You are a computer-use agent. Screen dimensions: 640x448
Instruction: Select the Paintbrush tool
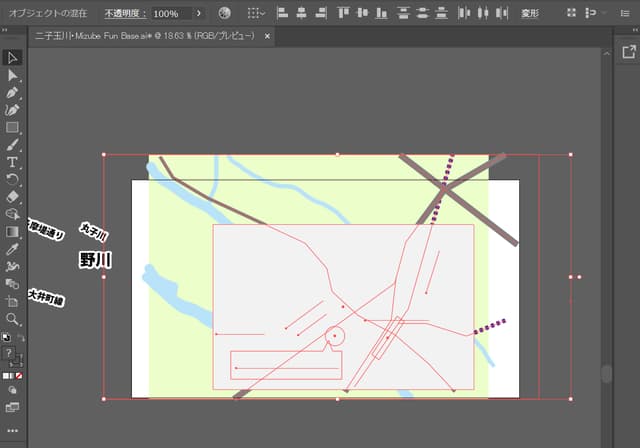tap(12, 145)
